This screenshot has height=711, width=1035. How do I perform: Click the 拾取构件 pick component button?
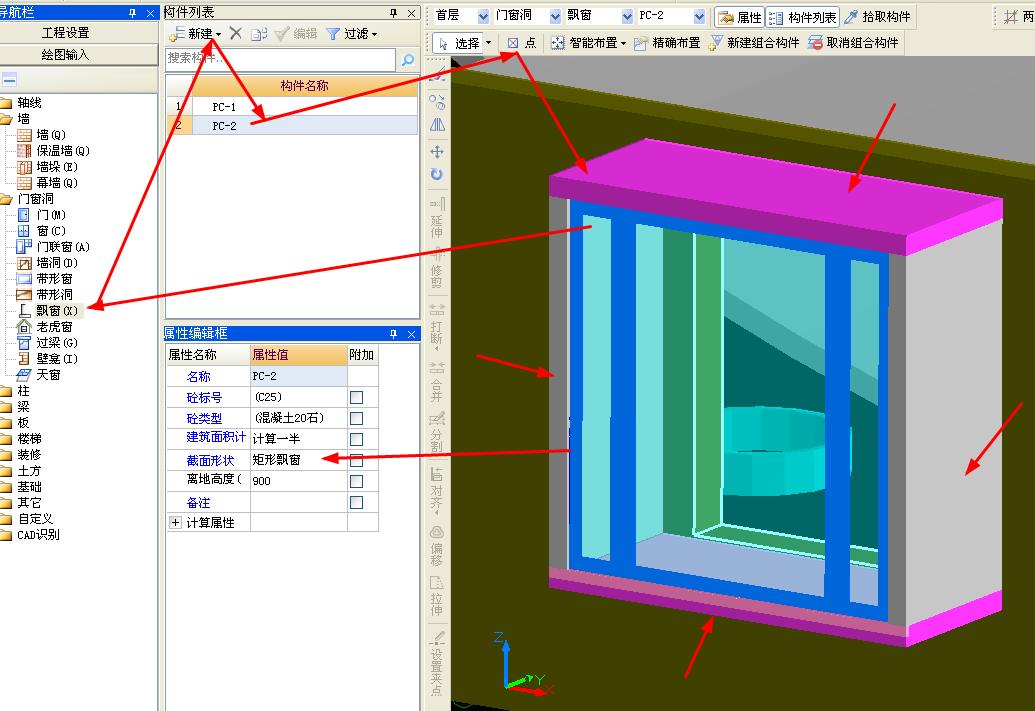pos(877,17)
